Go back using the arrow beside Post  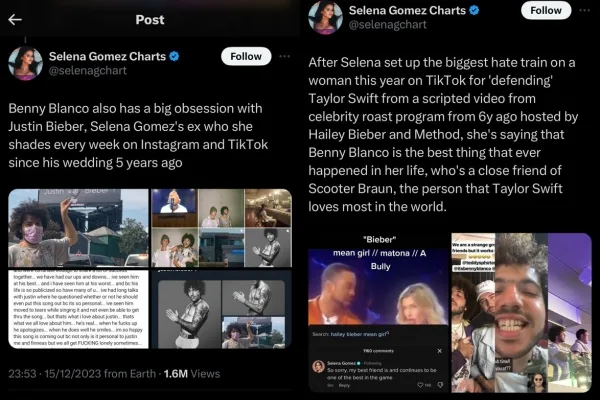click(x=15, y=20)
